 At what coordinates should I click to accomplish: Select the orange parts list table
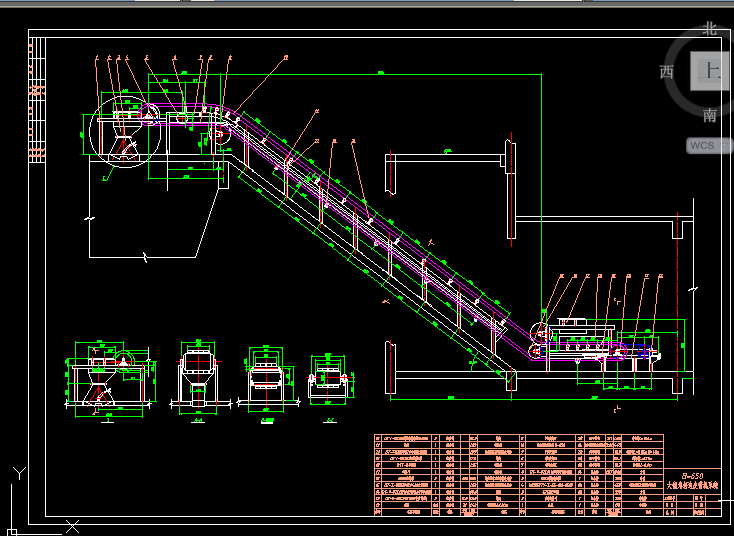click(519, 475)
